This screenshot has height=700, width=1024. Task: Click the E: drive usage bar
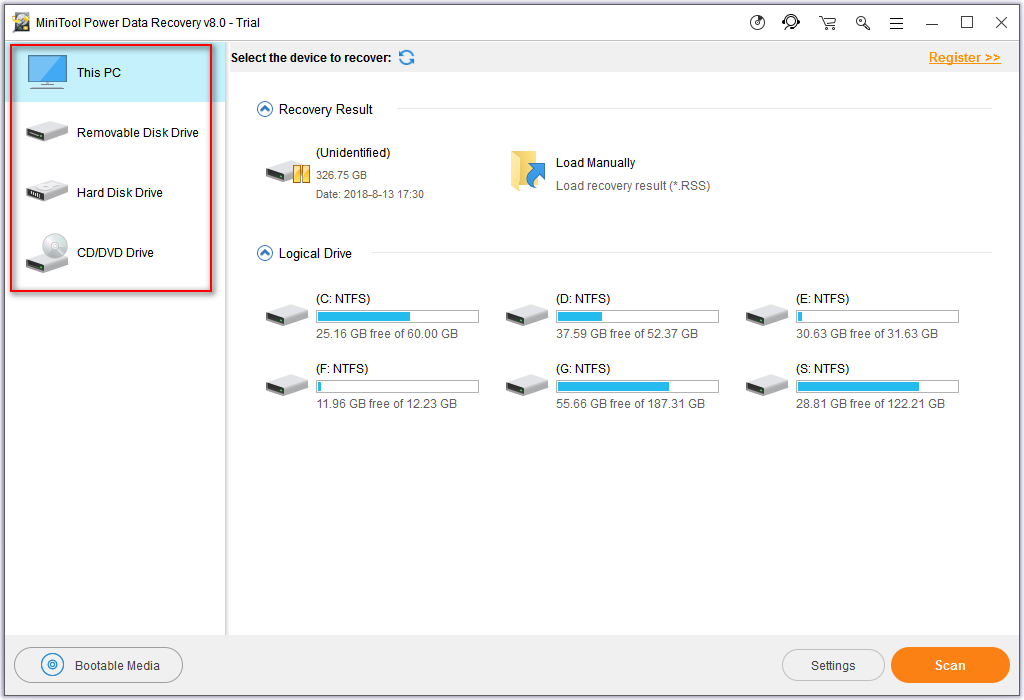point(877,317)
